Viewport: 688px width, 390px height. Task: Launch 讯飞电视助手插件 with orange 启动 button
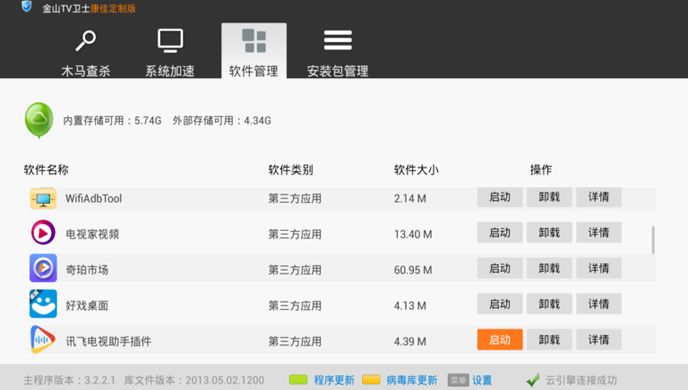tap(500, 340)
